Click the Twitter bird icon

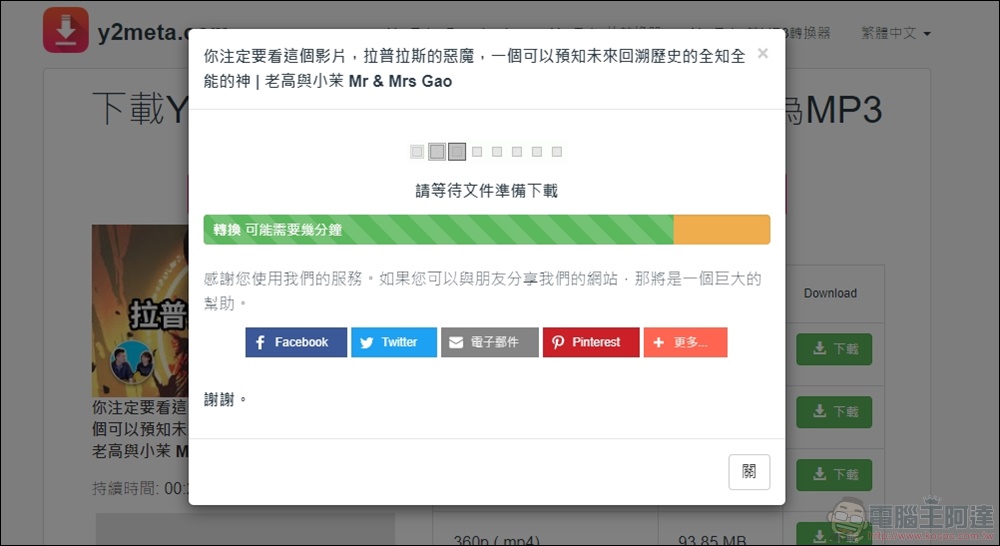pyautogui.click(x=367, y=343)
